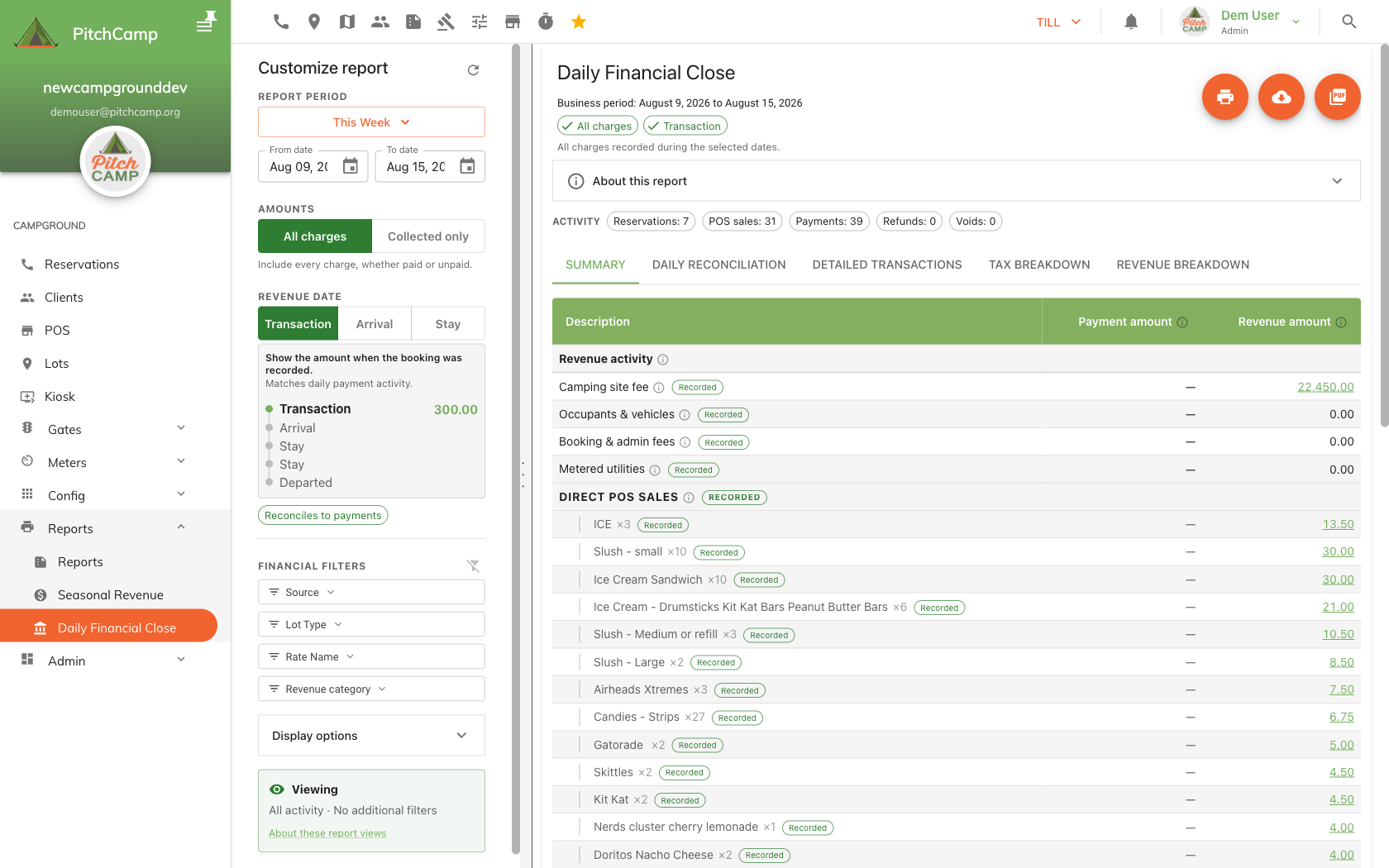Open the people group icon in toolbar

pyautogui.click(x=380, y=21)
